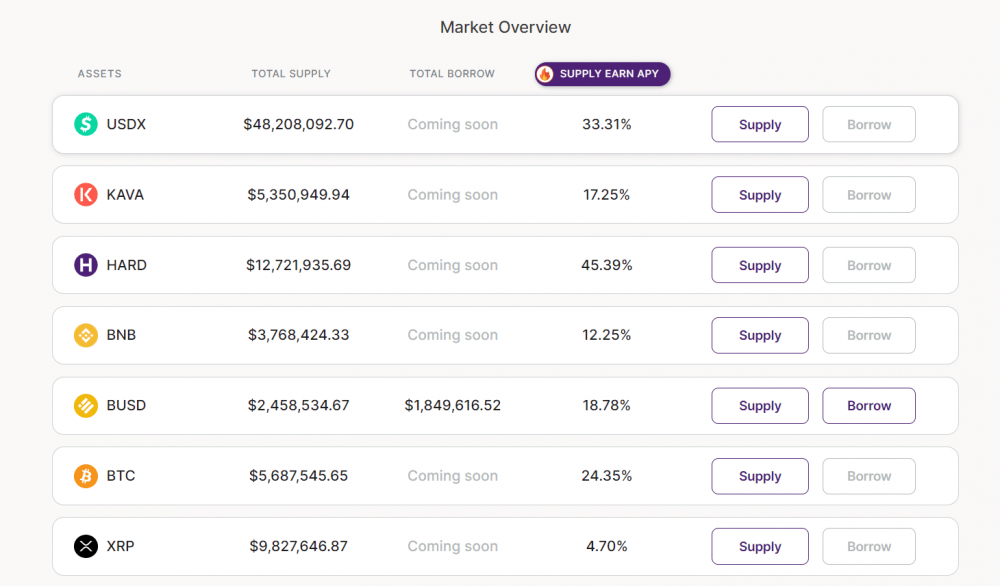Click Supply in the XRP row
Image resolution: width=1000 pixels, height=586 pixels.
click(760, 546)
